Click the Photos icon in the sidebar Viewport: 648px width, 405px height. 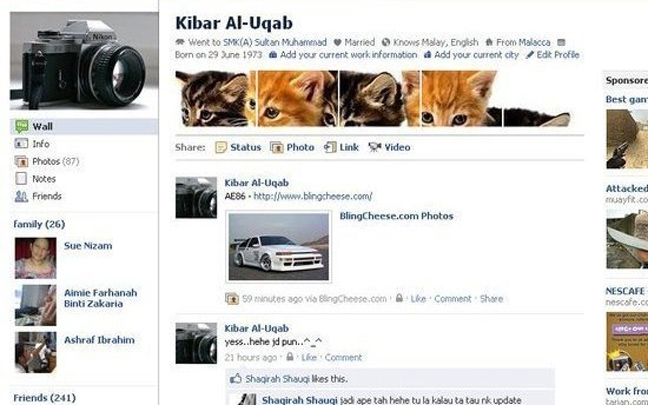tap(21, 161)
